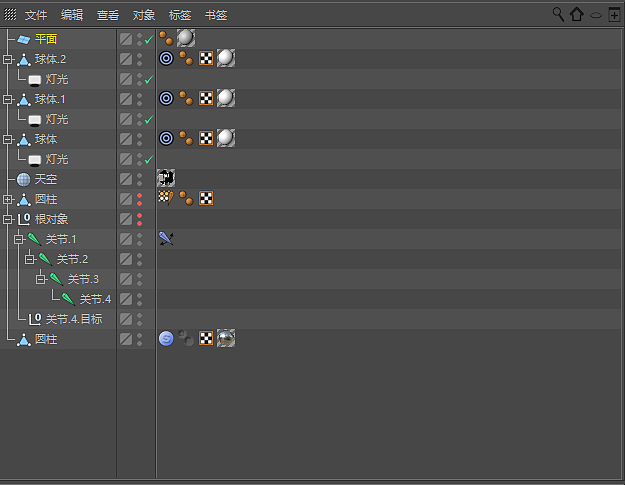This screenshot has width=625, height=485.
Task: Click the magnifier search icon
Action: coord(558,15)
